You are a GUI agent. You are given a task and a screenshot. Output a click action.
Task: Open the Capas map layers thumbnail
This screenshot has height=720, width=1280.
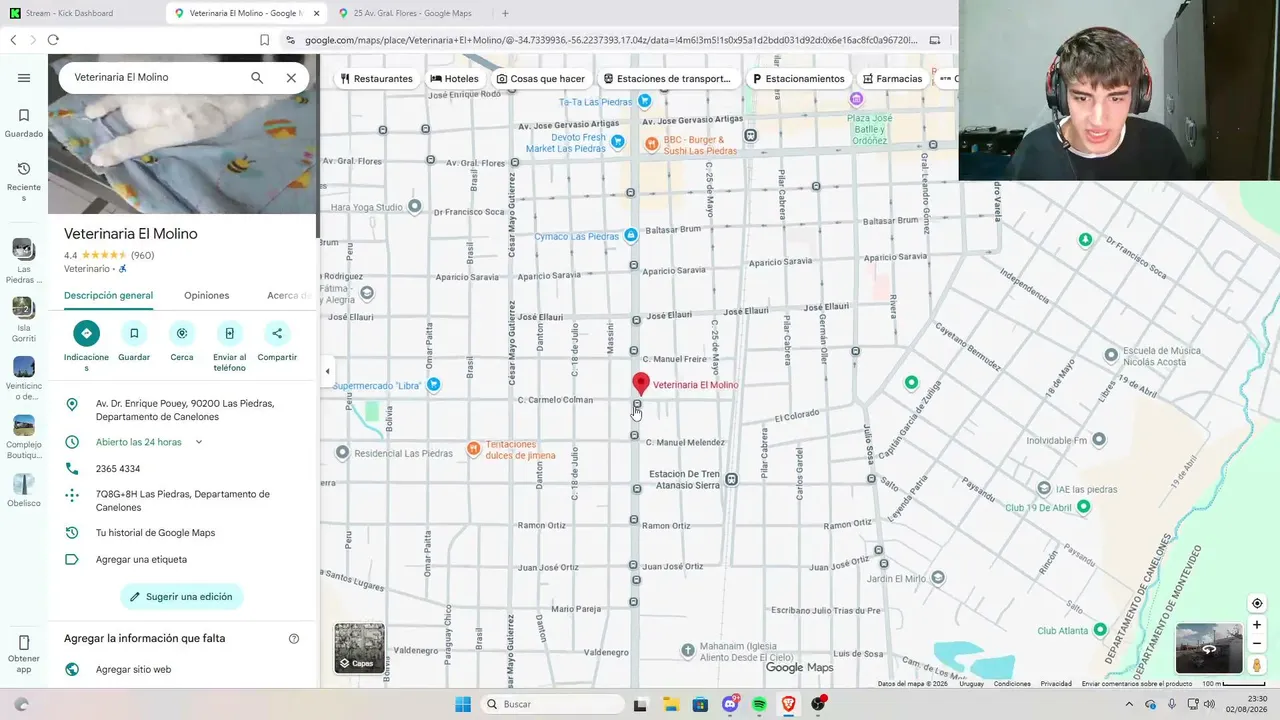(359, 648)
